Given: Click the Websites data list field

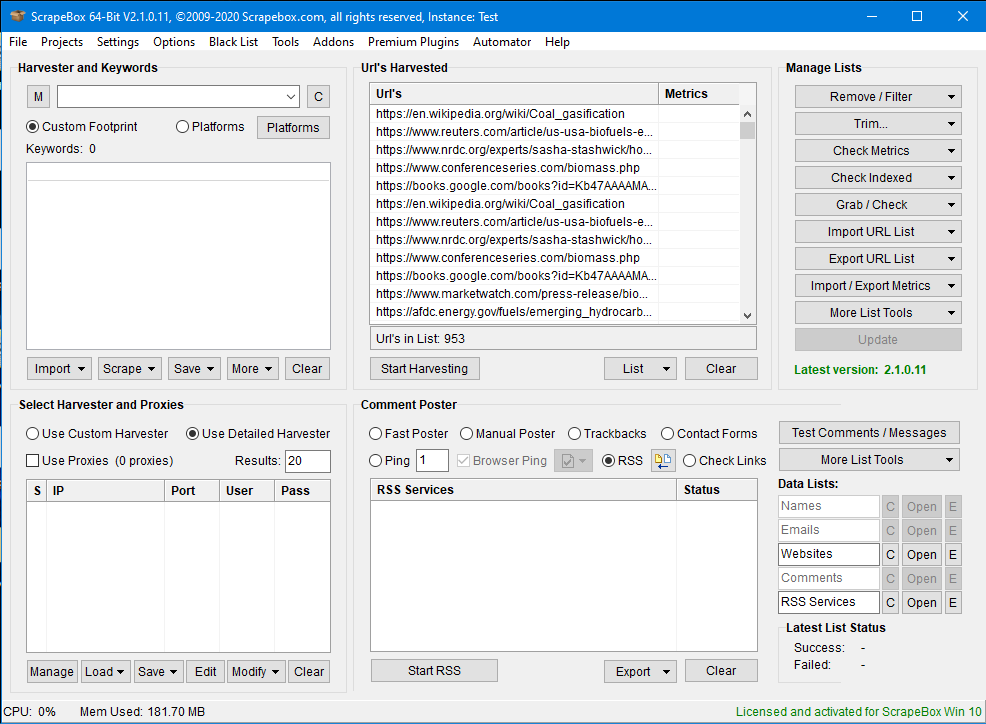Looking at the screenshot, I should point(829,554).
